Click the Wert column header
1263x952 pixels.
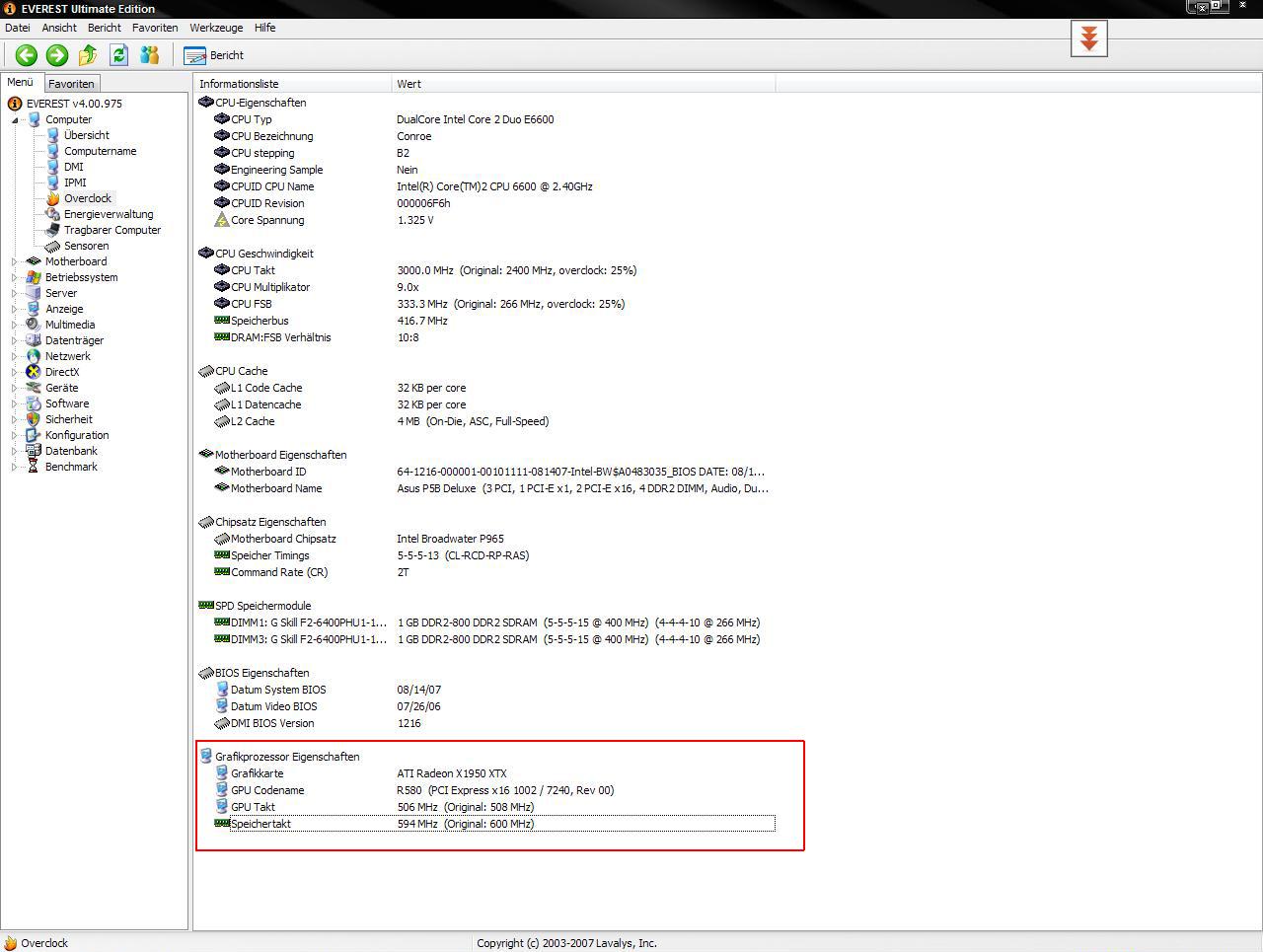pyautogui.click(x=583, y=84)
